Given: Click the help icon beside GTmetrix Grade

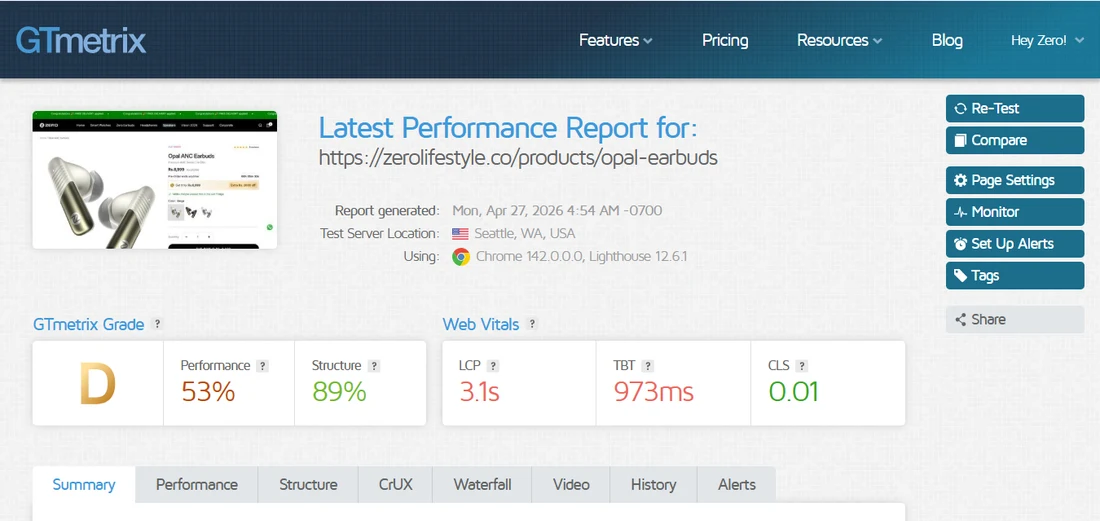Looking at the screenshot, I should tap(157, 324).
